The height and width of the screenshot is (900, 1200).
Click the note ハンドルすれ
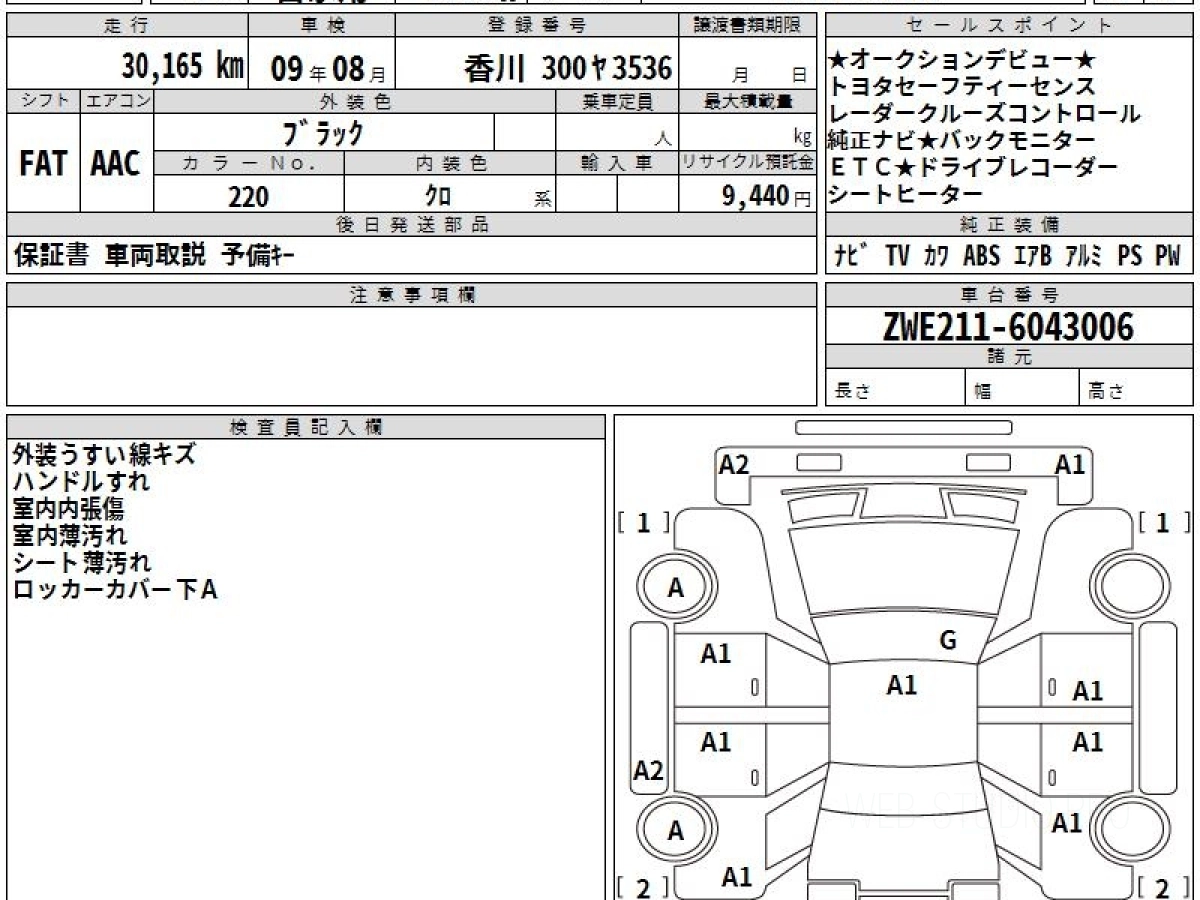coord(81,481)
